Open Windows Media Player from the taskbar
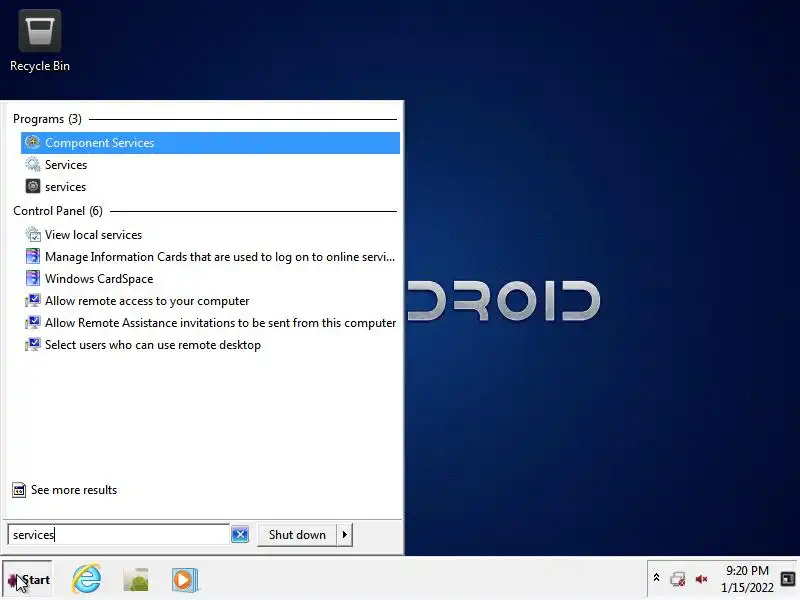 point(185,580)
